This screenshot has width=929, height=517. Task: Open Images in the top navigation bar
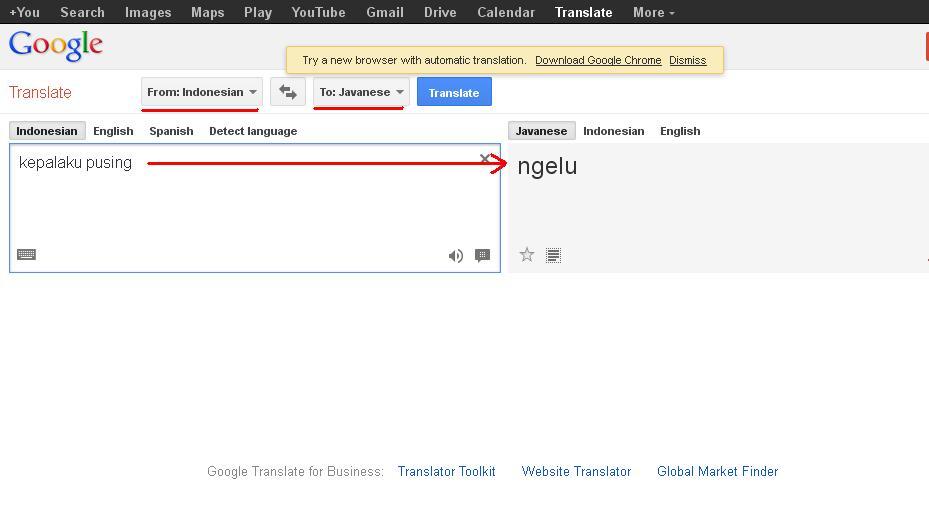coord(148,12)
